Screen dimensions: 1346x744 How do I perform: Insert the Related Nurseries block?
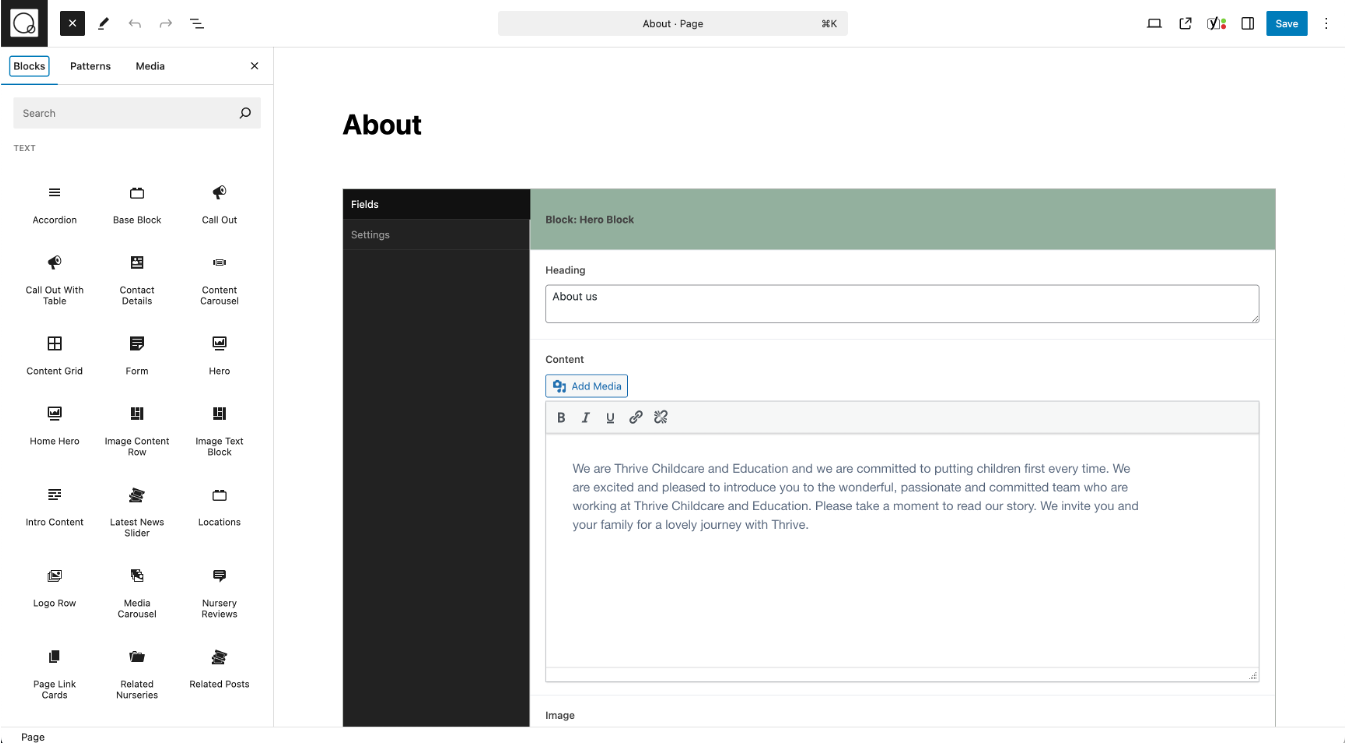(137, 673)
